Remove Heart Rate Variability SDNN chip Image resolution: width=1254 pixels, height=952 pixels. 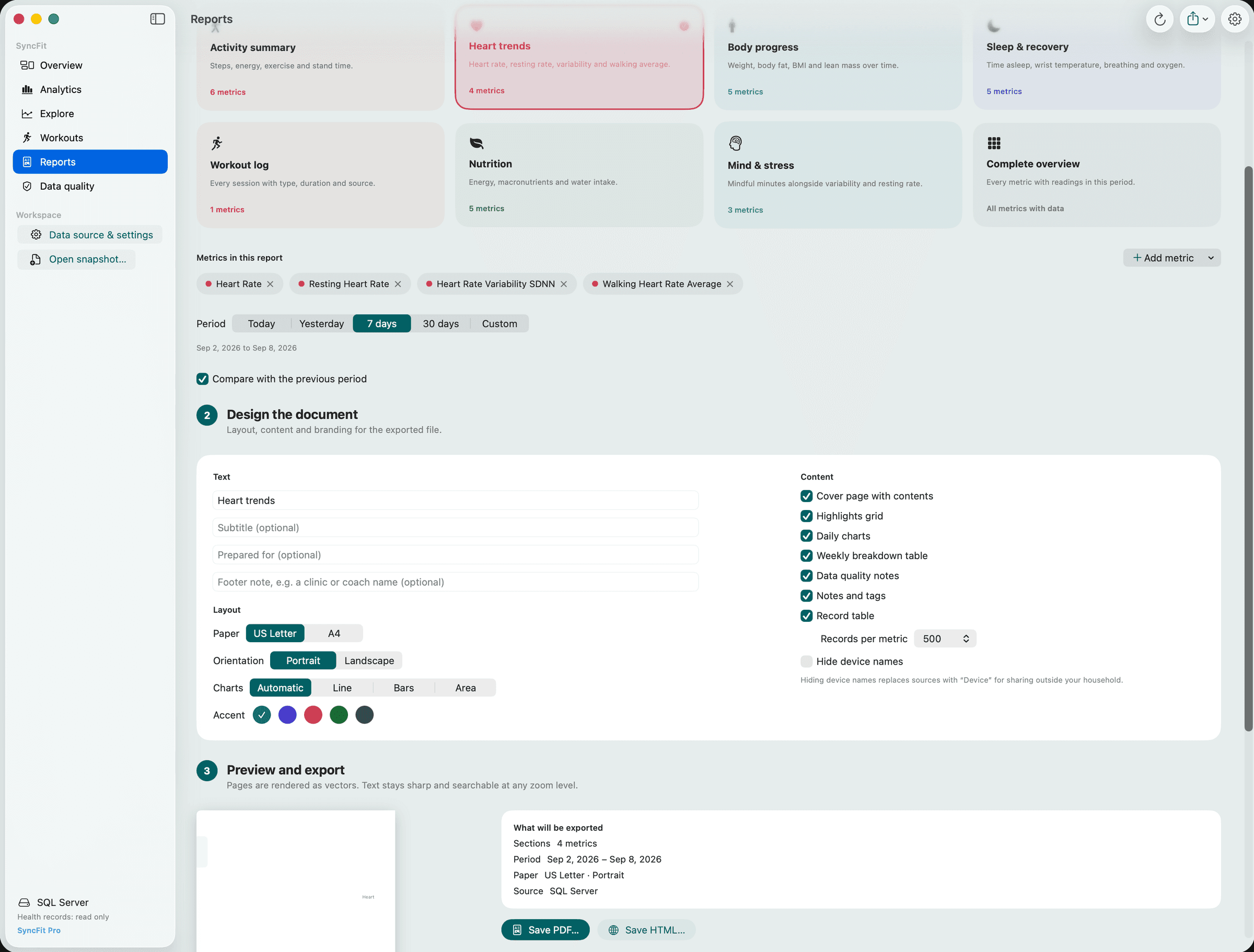[x=563, y=284]
